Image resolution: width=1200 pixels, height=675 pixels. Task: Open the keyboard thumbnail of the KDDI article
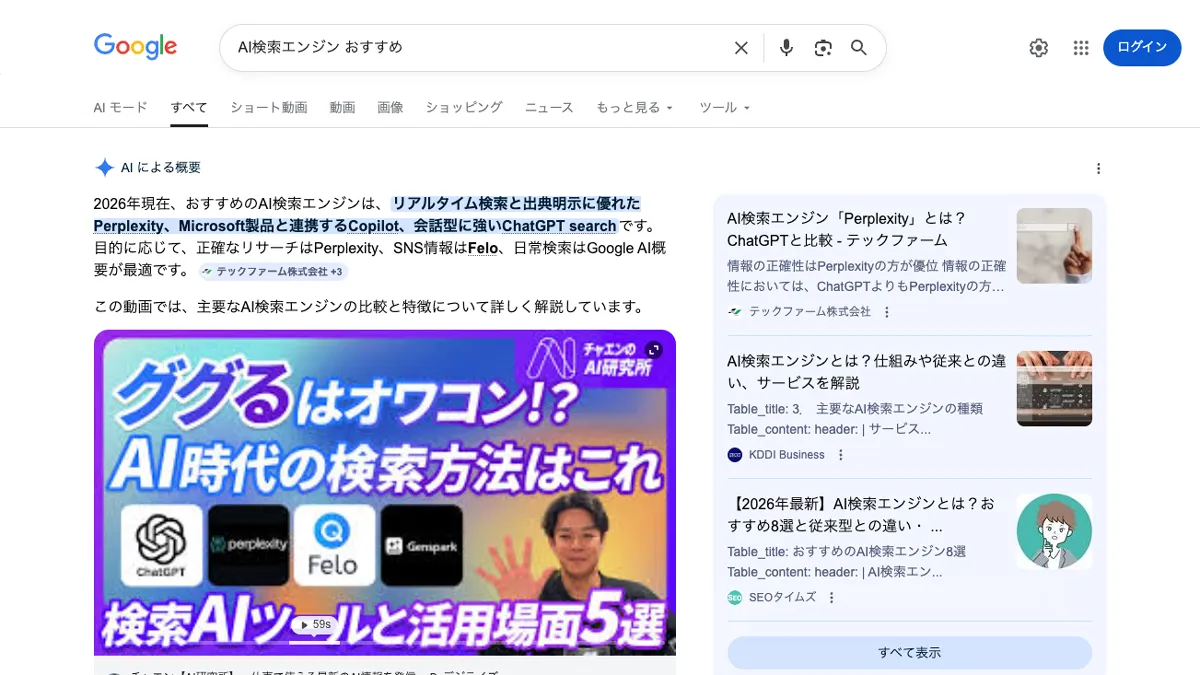[x=1054, y=389]
